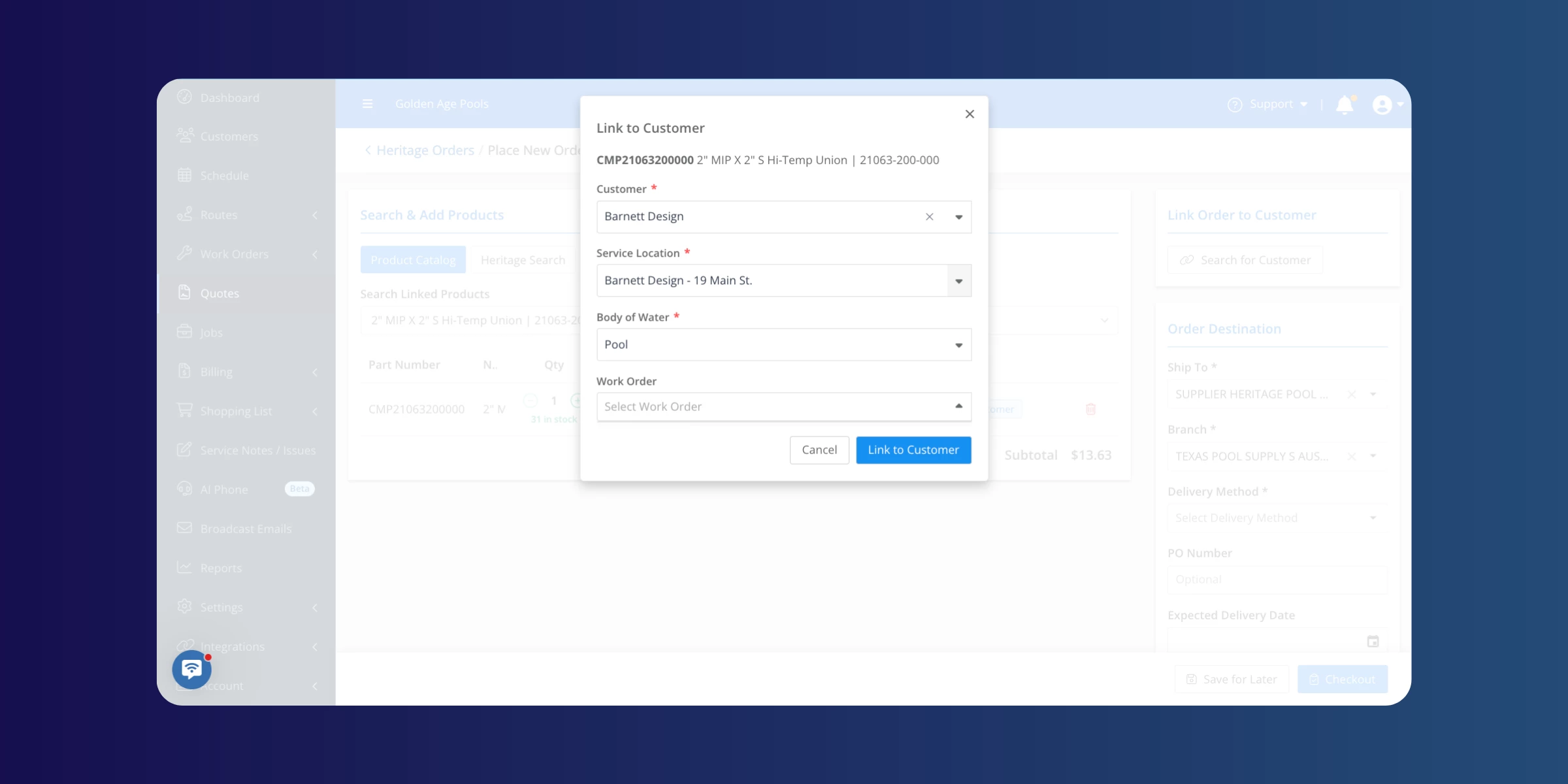Clear the Branch selection
Image resolution: width=1568 pixels, height=784 pixels.
[x=1352, y=456]
